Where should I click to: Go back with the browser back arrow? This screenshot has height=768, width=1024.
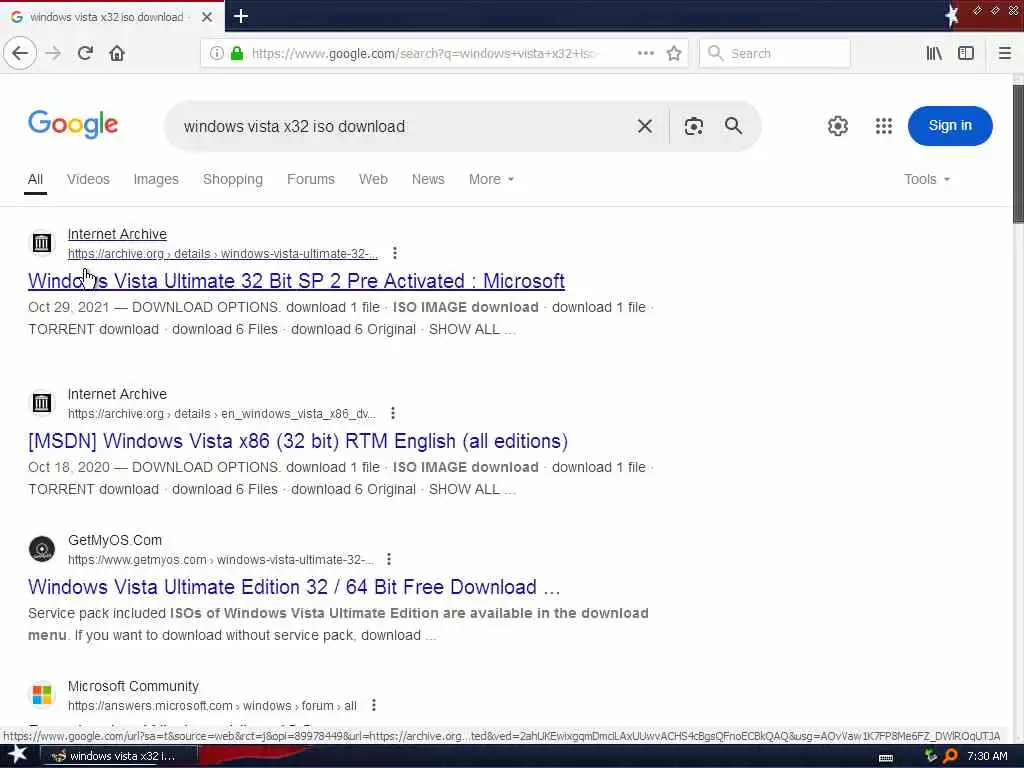20,54
